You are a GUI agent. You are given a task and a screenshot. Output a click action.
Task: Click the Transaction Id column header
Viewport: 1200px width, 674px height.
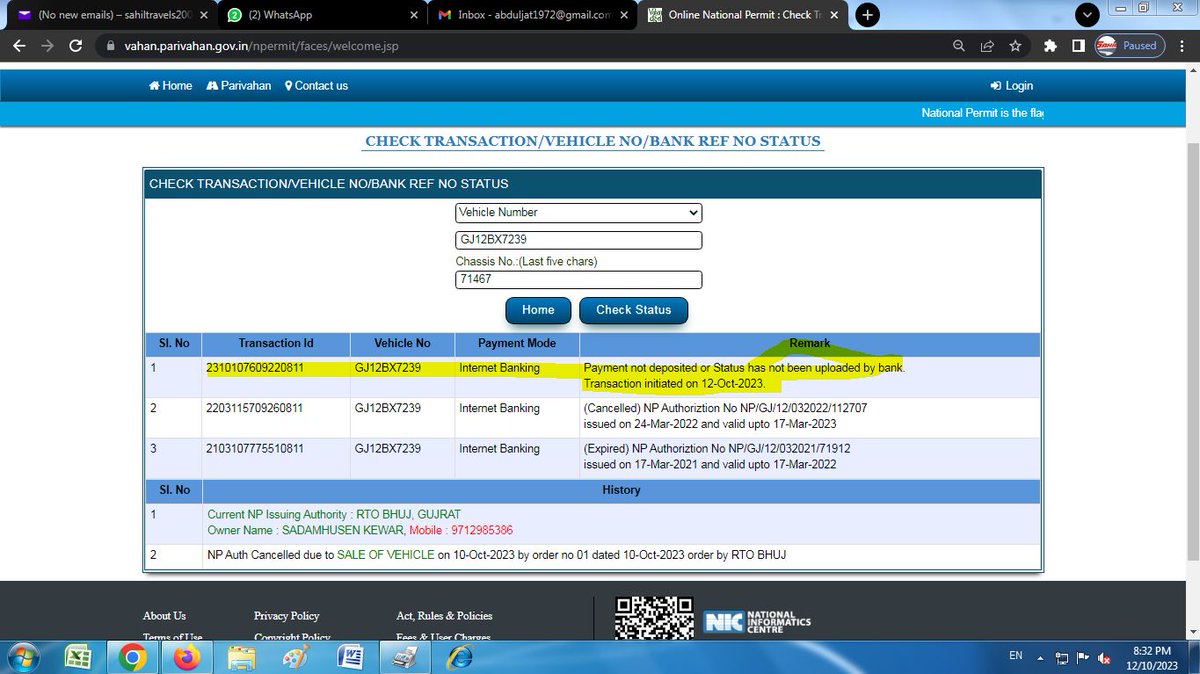tap(276, 343)
